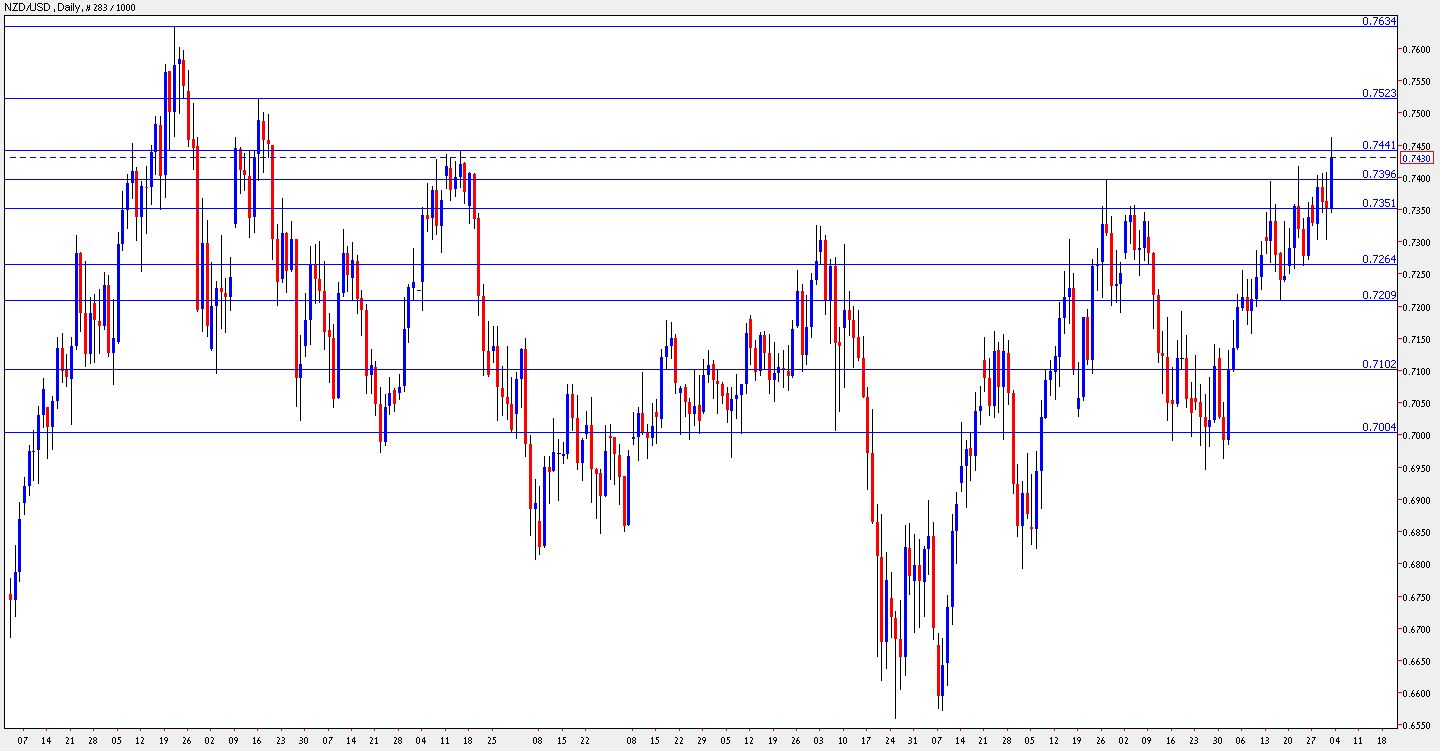Click the 0.7600 price axis tick
The image size is (1440, 751).
[1417, 49]
